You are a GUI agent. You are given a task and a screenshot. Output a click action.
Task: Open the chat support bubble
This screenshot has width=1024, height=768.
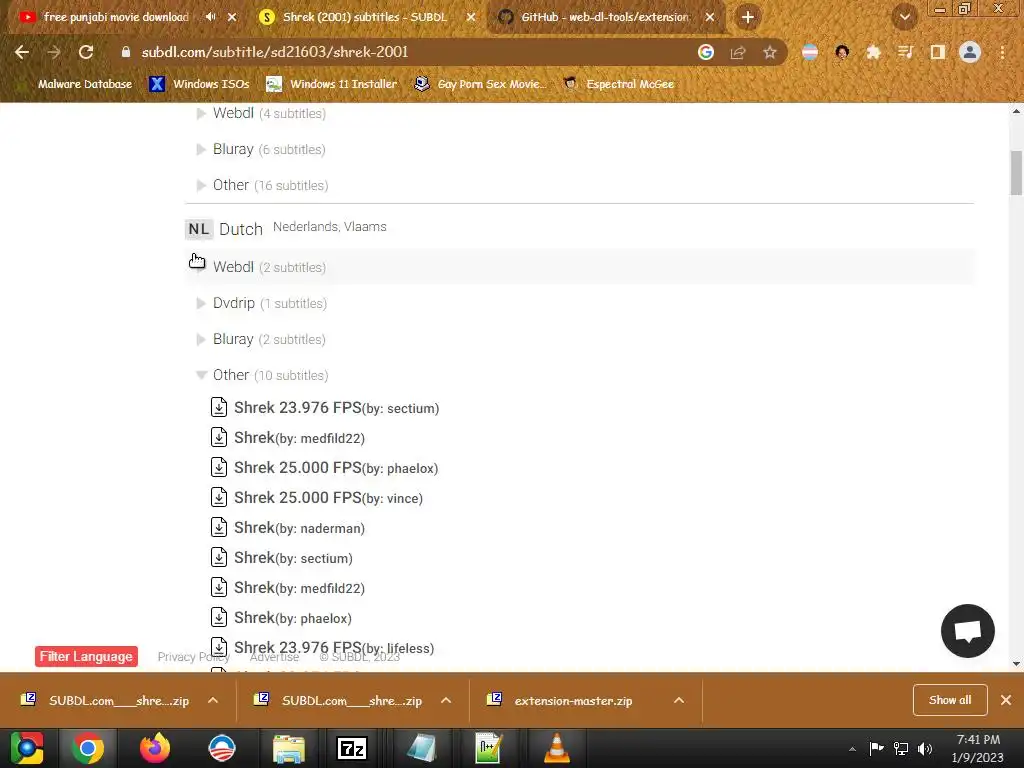coord(967,631)
